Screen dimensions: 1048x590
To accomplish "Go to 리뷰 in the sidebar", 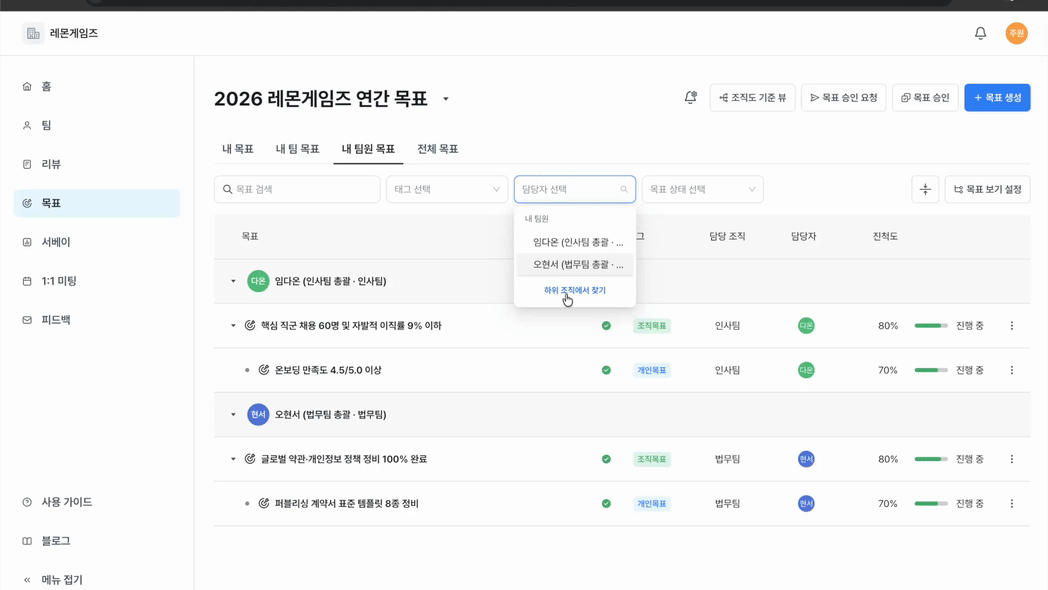I will pyautogui.click(x=97, y=164).
